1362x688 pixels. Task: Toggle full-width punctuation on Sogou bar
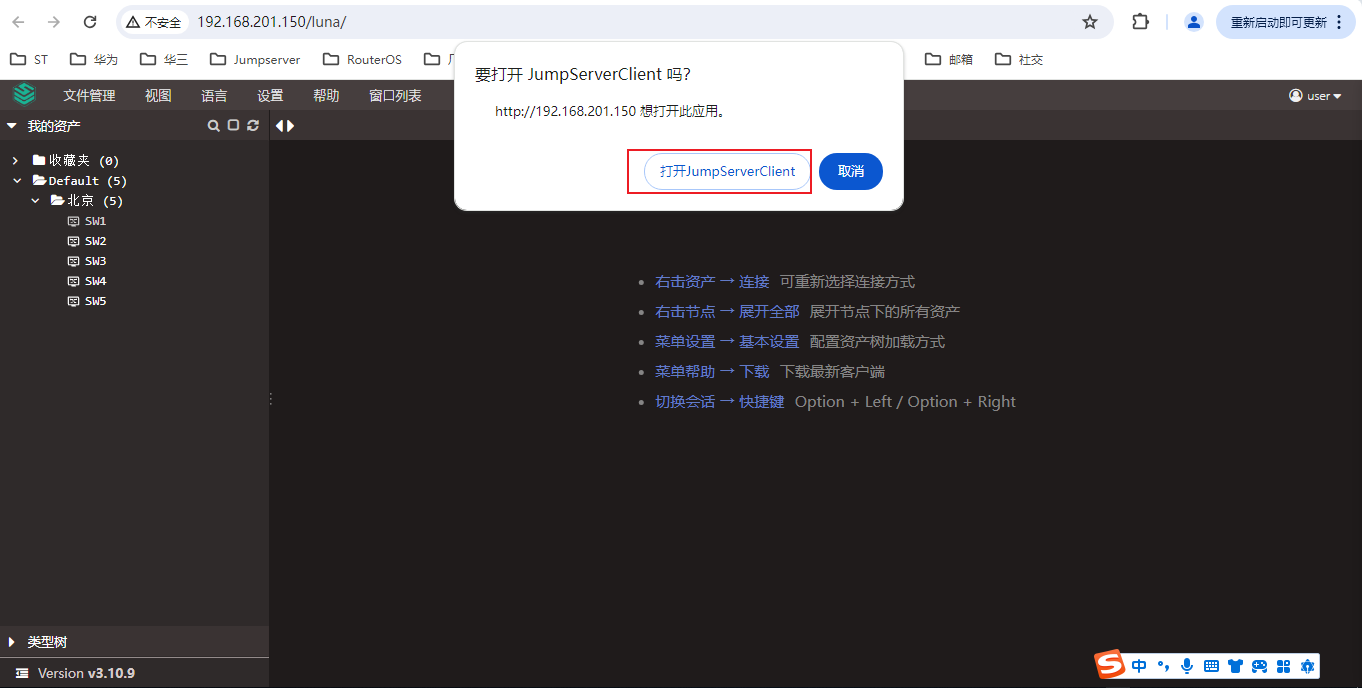1163,665
